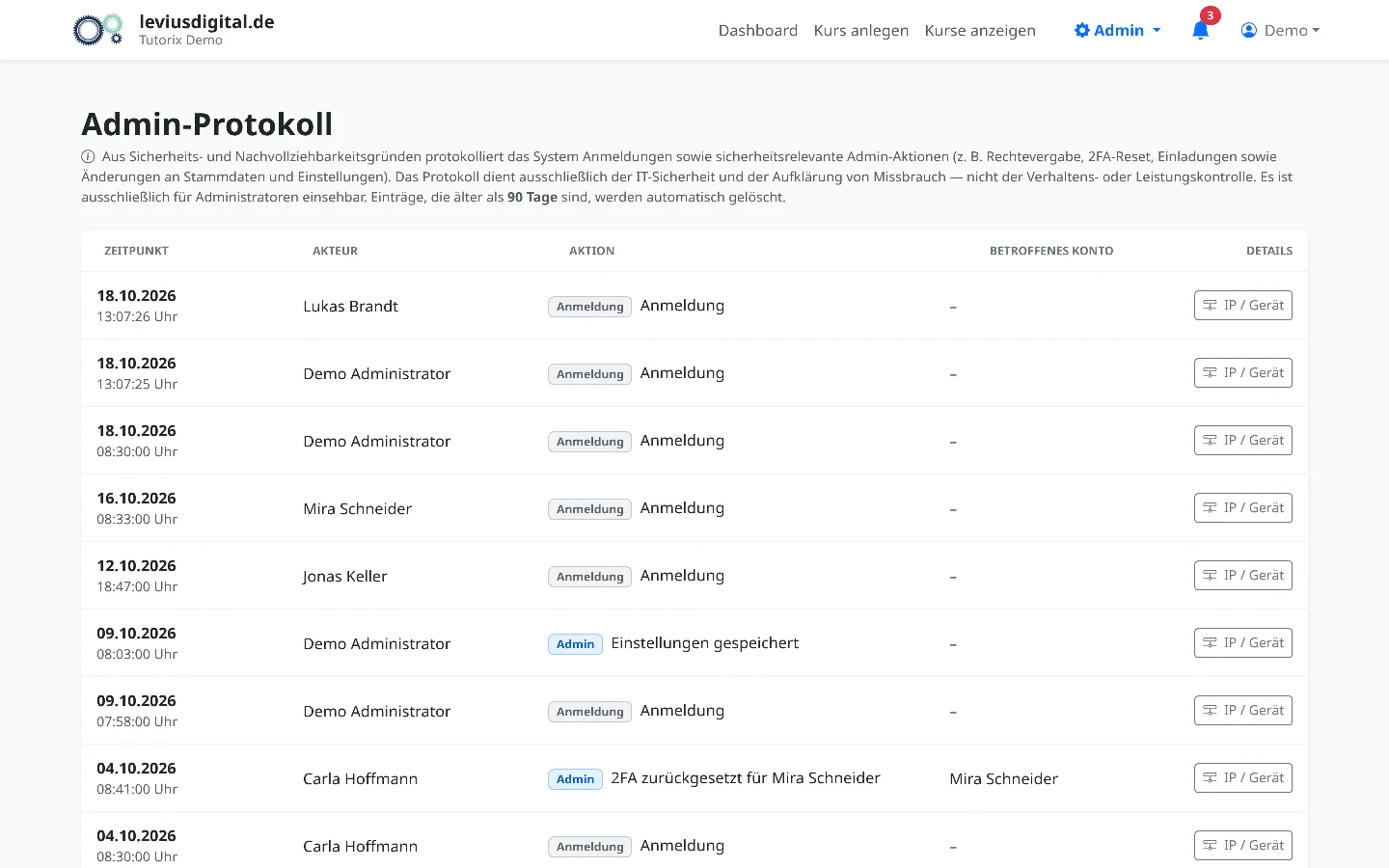This screenshot has width=1389, height=868.
Task: Click the Admin badge on Einstellungen gespeichert row
Action: pyautogui.click(x=575, y=643)
